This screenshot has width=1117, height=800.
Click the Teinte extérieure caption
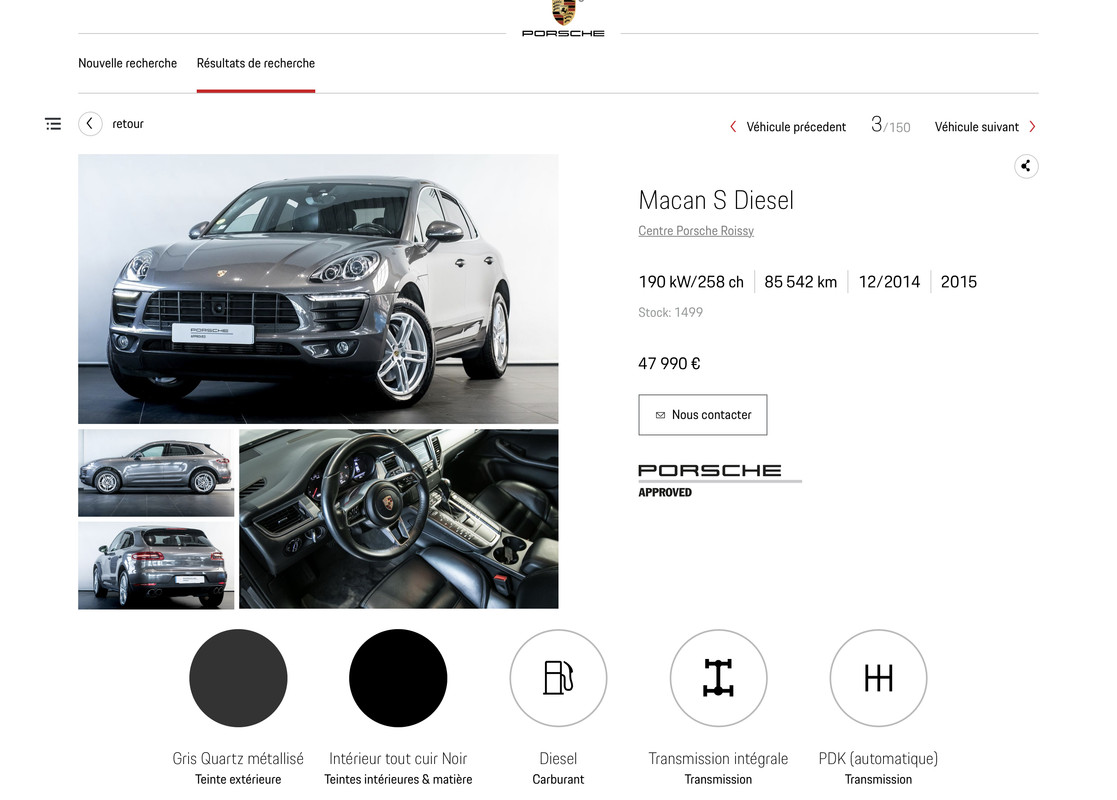(x=238, y=779)
